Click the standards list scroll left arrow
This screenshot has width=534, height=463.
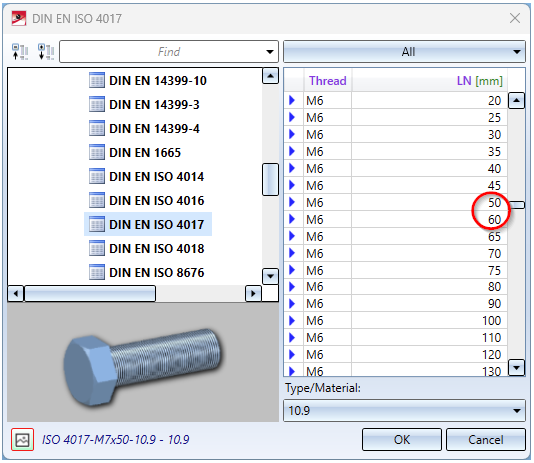(16, 293)
